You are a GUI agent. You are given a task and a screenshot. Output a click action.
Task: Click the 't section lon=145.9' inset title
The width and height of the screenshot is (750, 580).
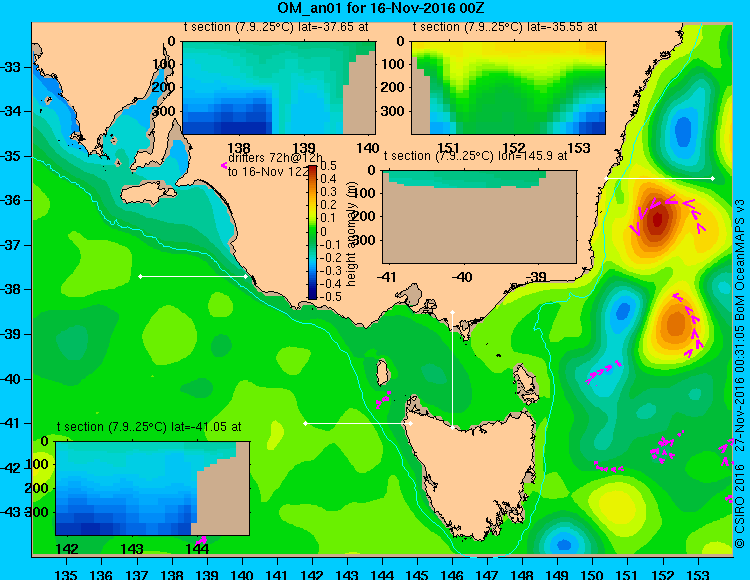[476, 156]
